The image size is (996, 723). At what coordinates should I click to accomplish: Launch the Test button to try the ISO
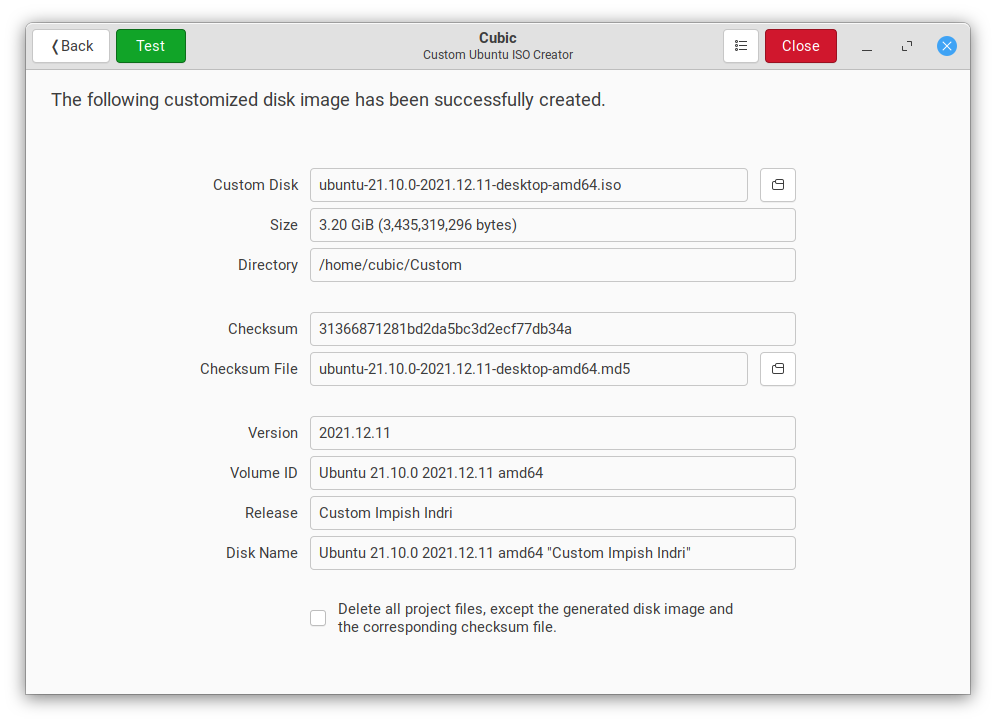click(150, 46)
